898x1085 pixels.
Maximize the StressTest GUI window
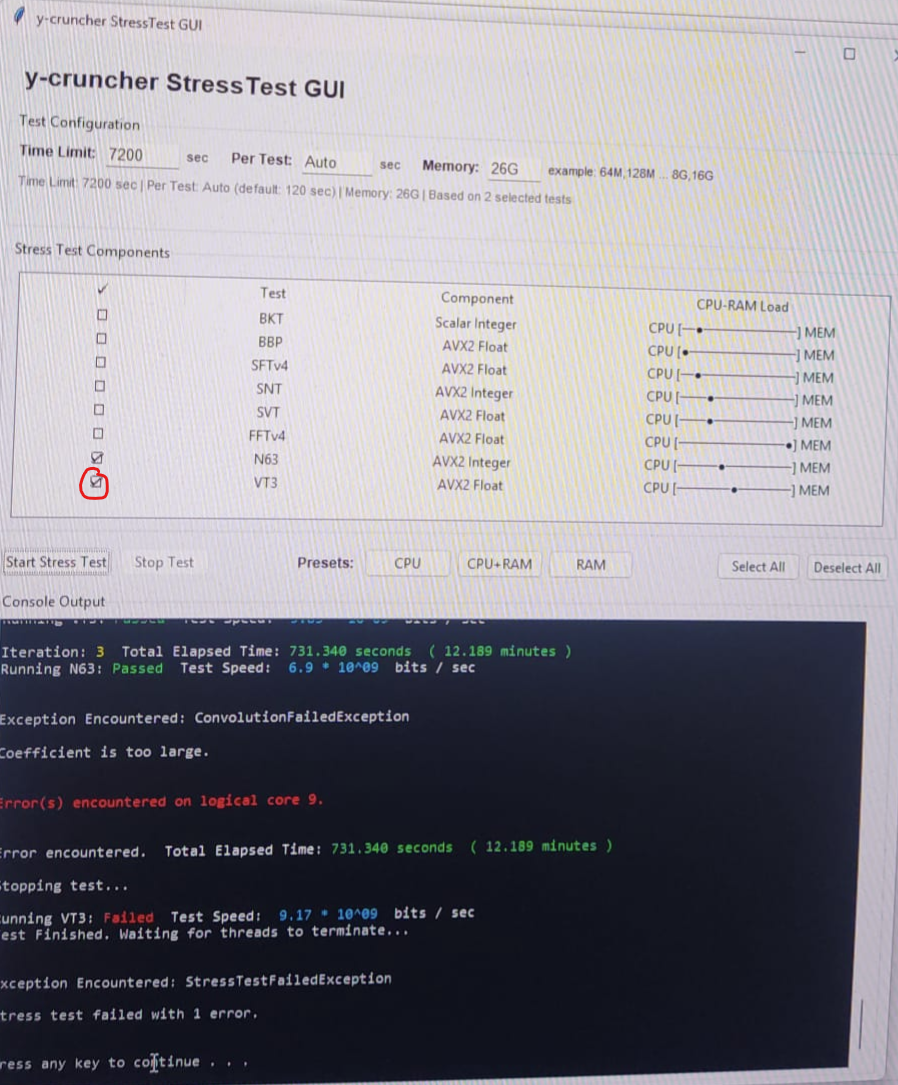pyautogui.click(x=849, y=54)
